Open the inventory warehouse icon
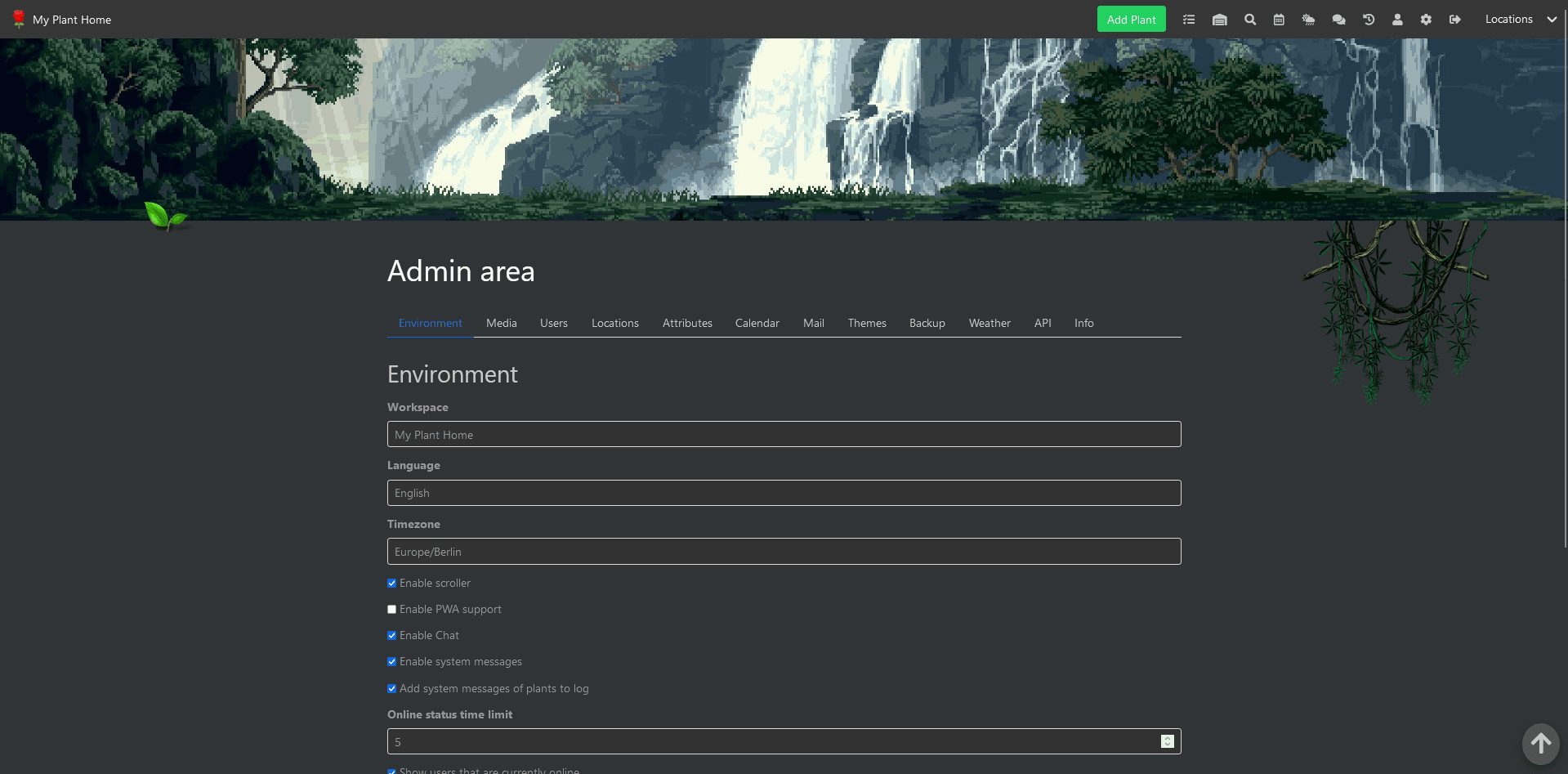Viewport: 1568px width, 774px height. 1219,20
